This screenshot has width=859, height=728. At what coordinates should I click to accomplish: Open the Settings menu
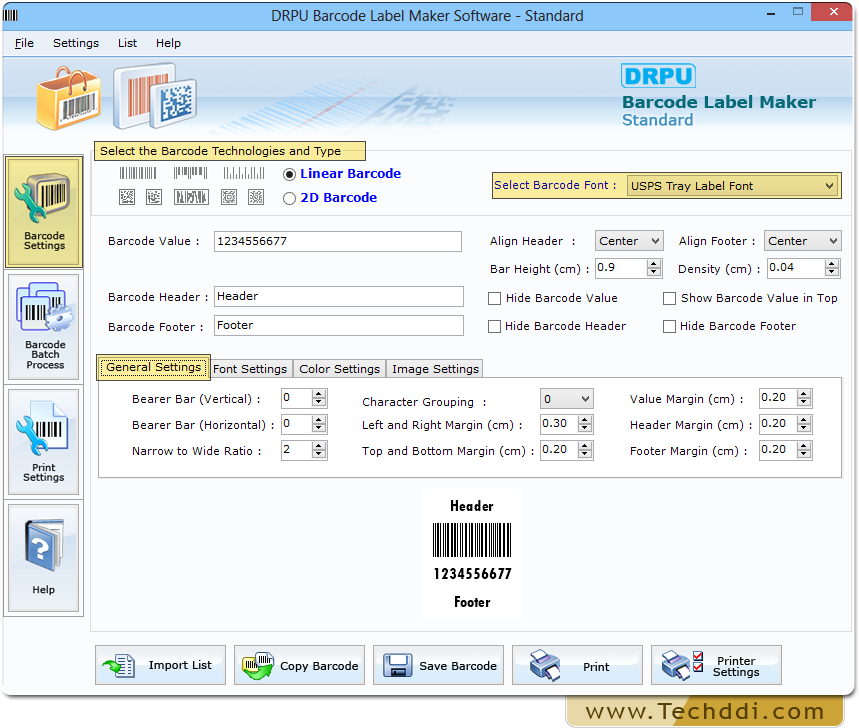click(x=76, y=43)
